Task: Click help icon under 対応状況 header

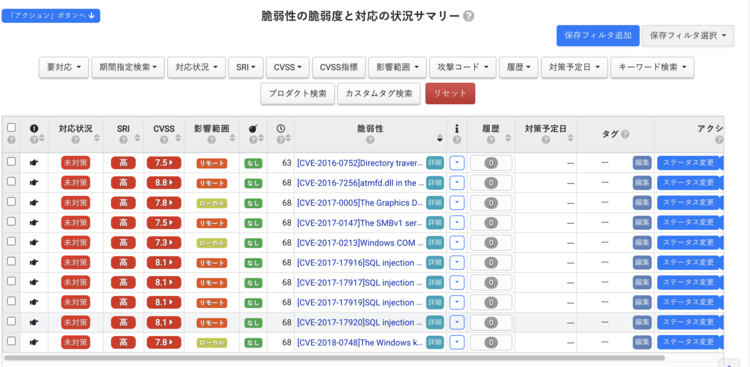Action: click(76, 140)
